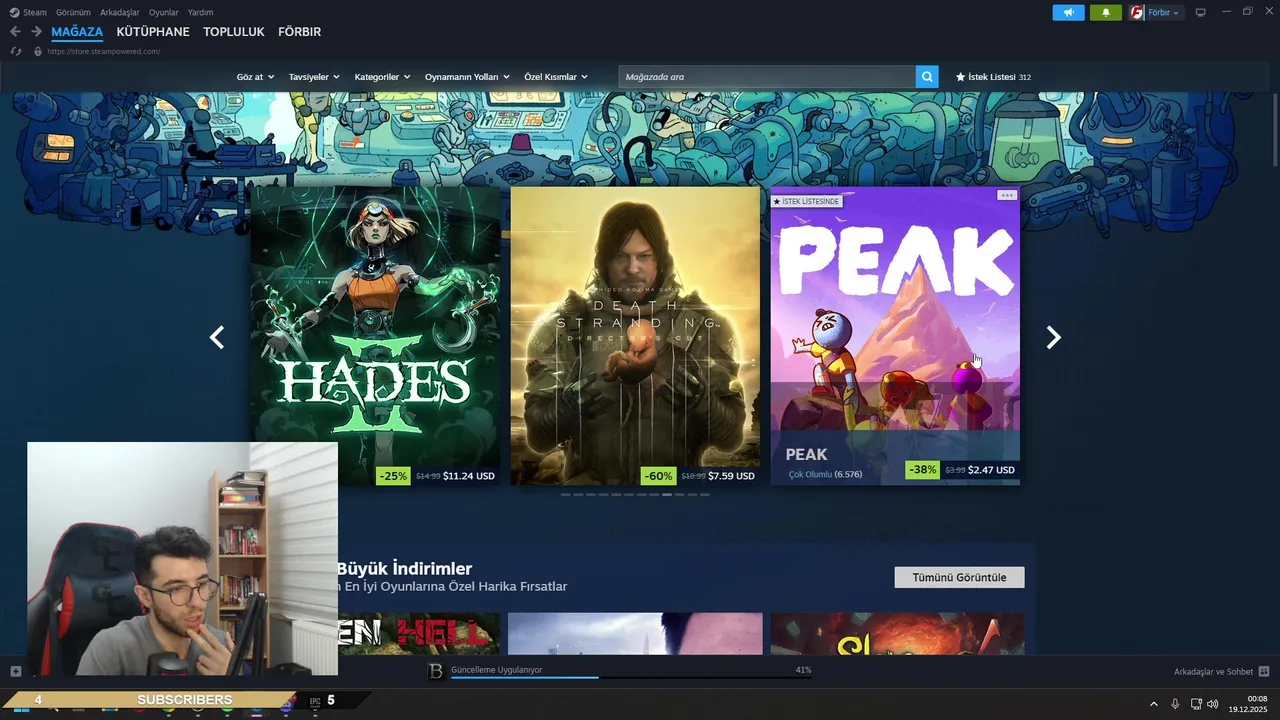Click the padlock icon beside the URL
This screenshot has height=720, width=1280.
[x=38, y=51]
